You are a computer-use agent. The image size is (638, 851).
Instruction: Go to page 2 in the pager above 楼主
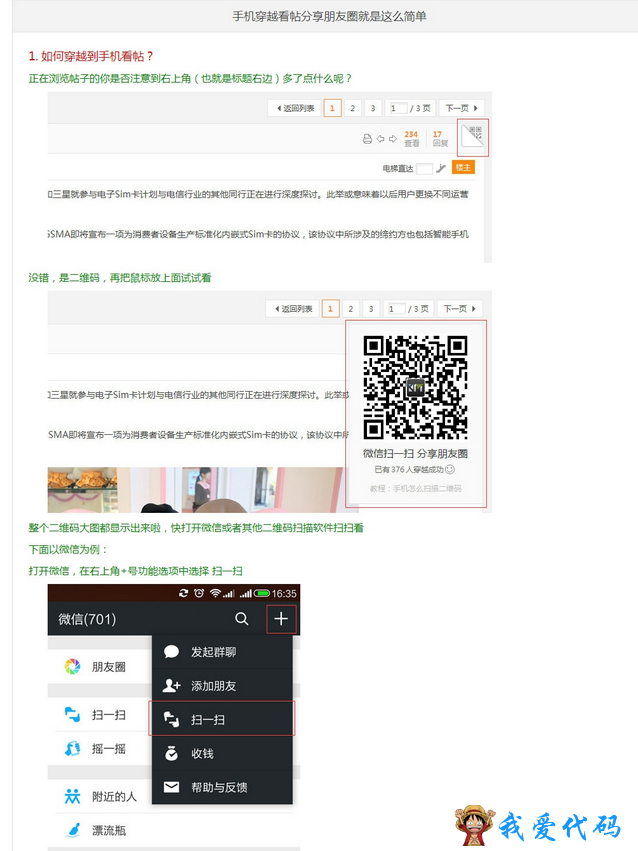352,108
